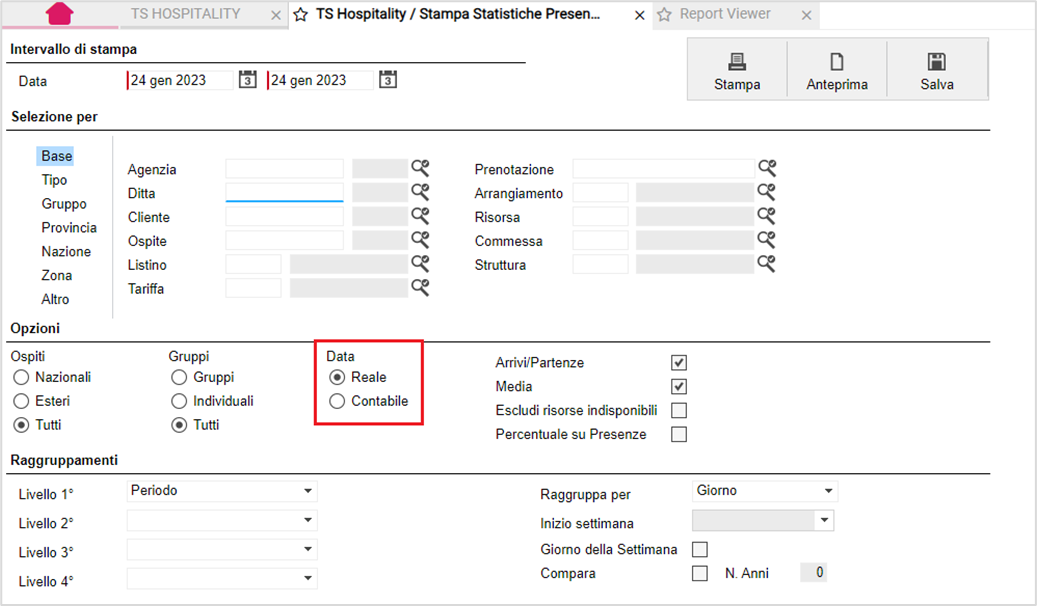Select Reale date radio option
The height and width of the screenshot is (606, 1037).
click(x=337, y=377)
